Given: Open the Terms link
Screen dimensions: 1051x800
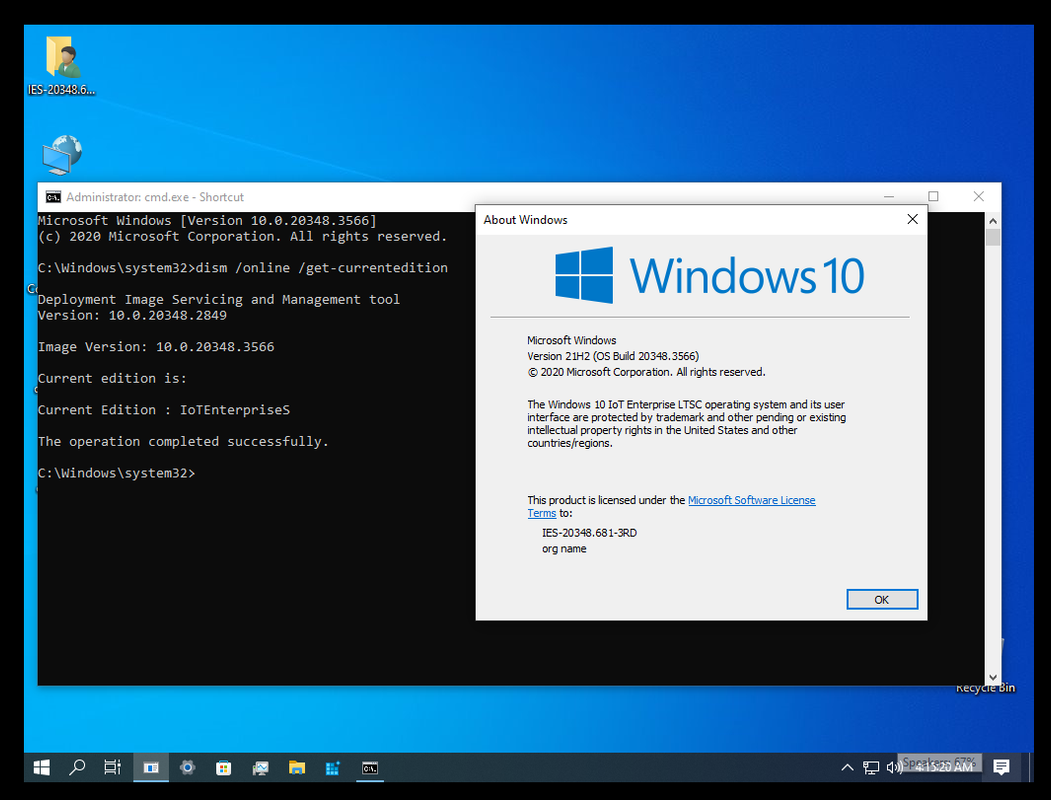Looking at the screenshot, I should click(542, 513).
